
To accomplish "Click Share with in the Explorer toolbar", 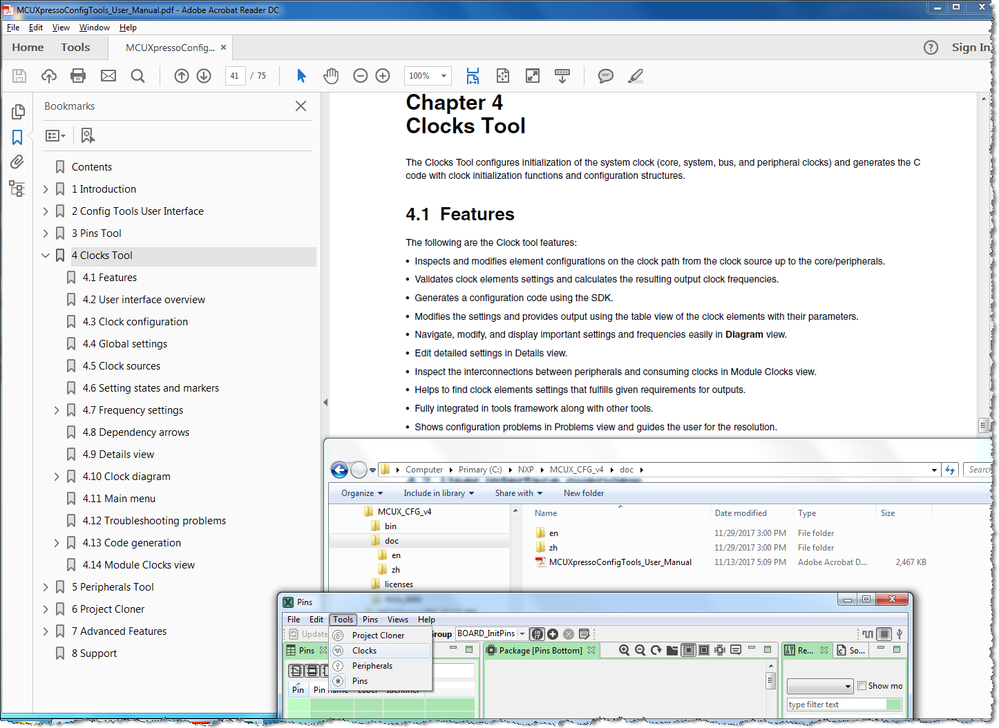I will [518, 493].
